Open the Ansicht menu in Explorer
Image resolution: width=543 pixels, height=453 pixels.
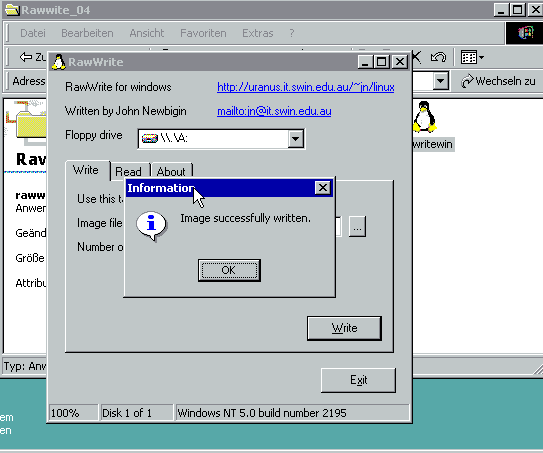tap(147, 33)
